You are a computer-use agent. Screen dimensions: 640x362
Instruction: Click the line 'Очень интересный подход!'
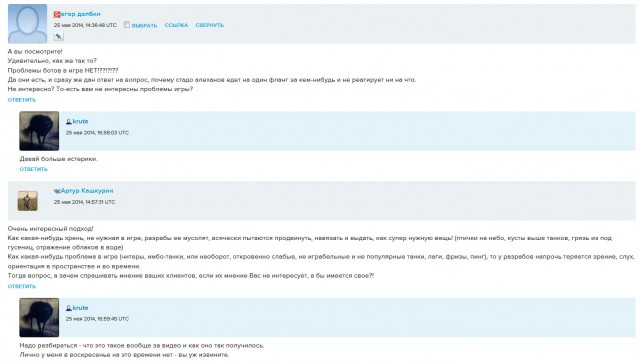[x=51, y=229]
